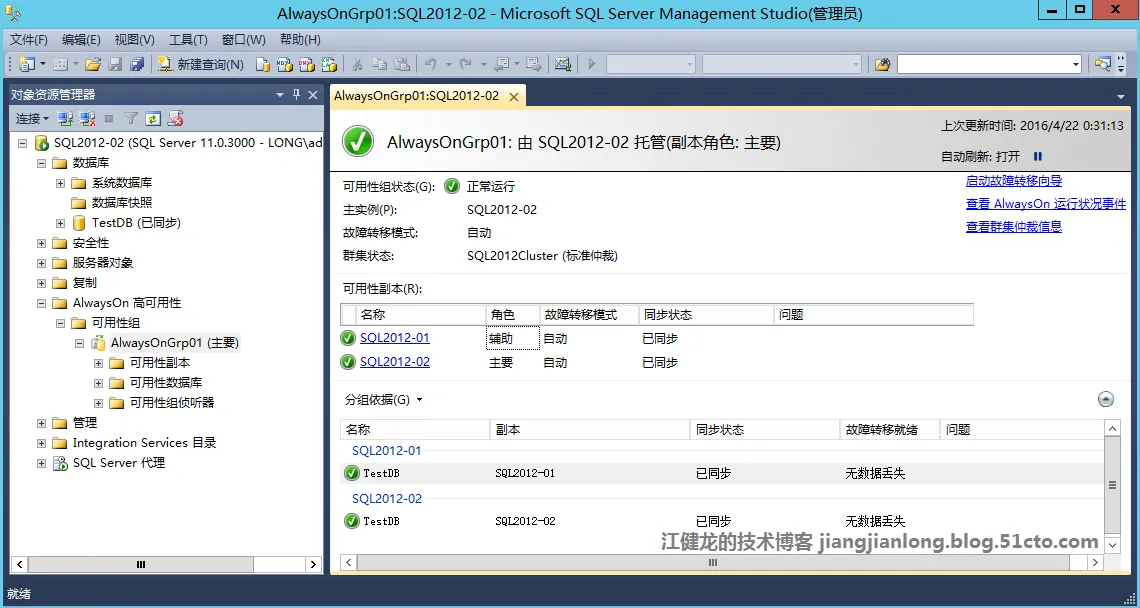Open the SQL2012-01 replica link
Image resolution: width=1140 pixels, height=608 pixels.
click(x=395, y=337)
